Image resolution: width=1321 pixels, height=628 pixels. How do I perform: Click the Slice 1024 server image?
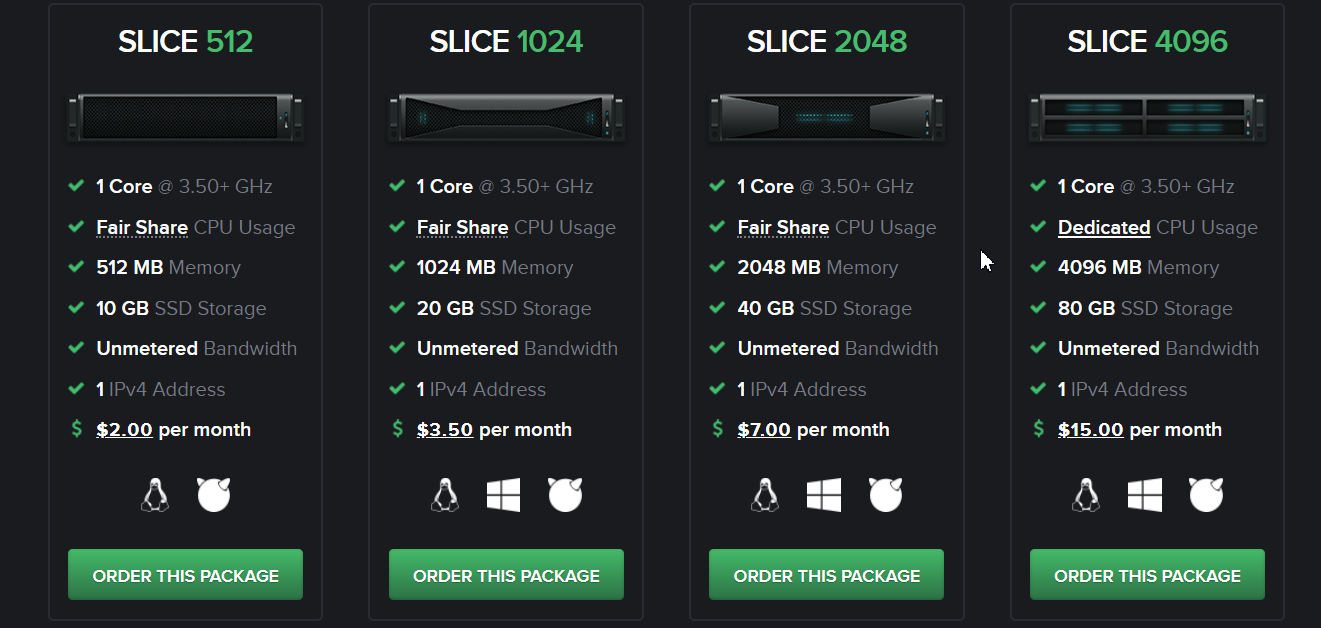(506, 116)
